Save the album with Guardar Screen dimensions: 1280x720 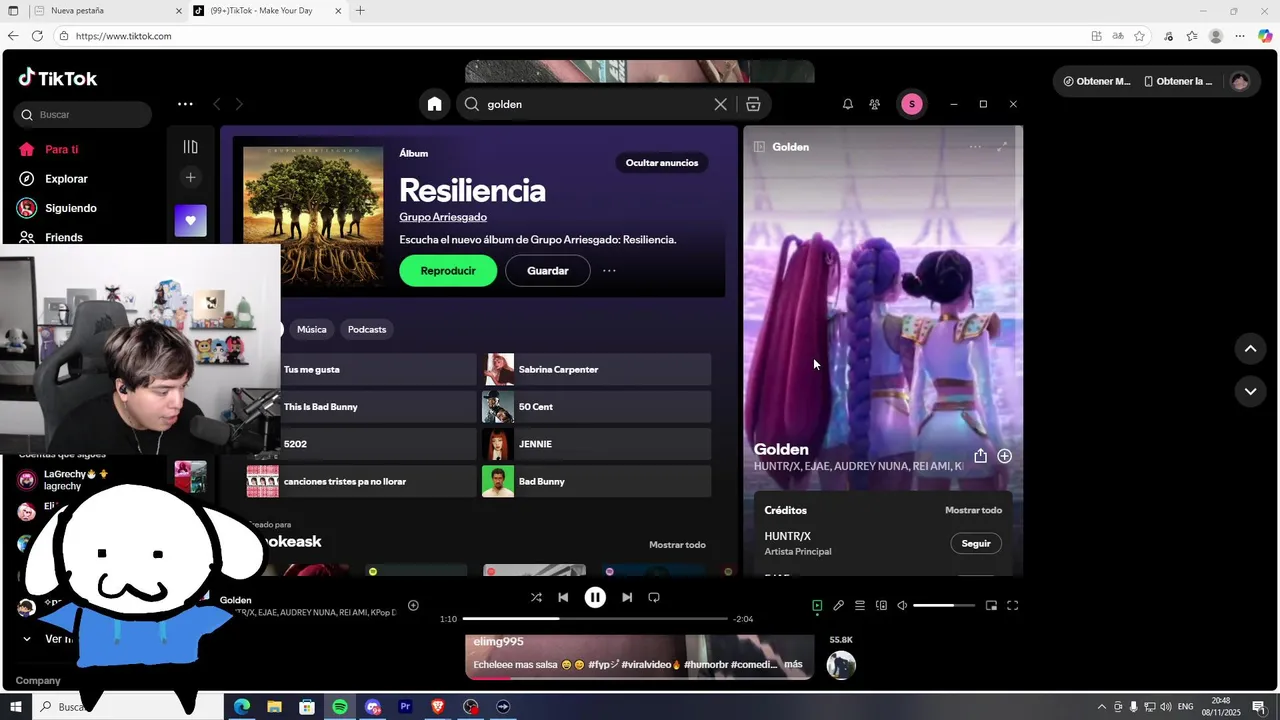[547, 271]
